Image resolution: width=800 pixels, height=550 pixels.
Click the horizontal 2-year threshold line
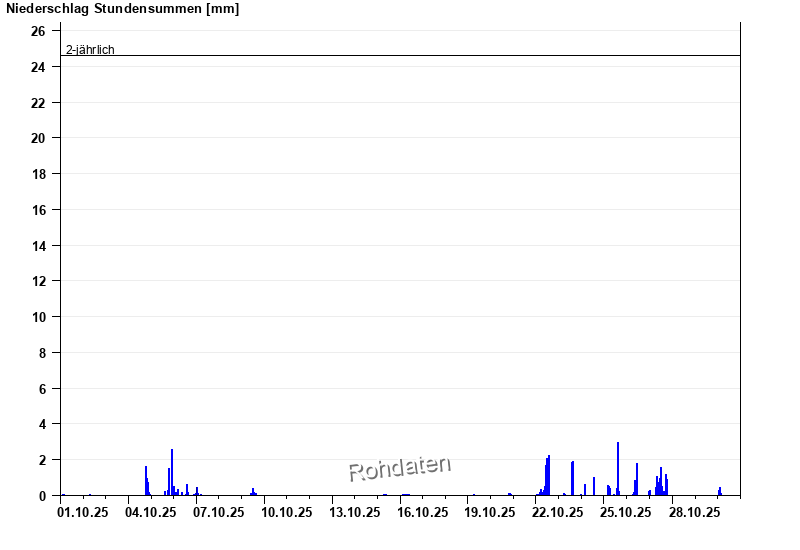coord(400,55)
